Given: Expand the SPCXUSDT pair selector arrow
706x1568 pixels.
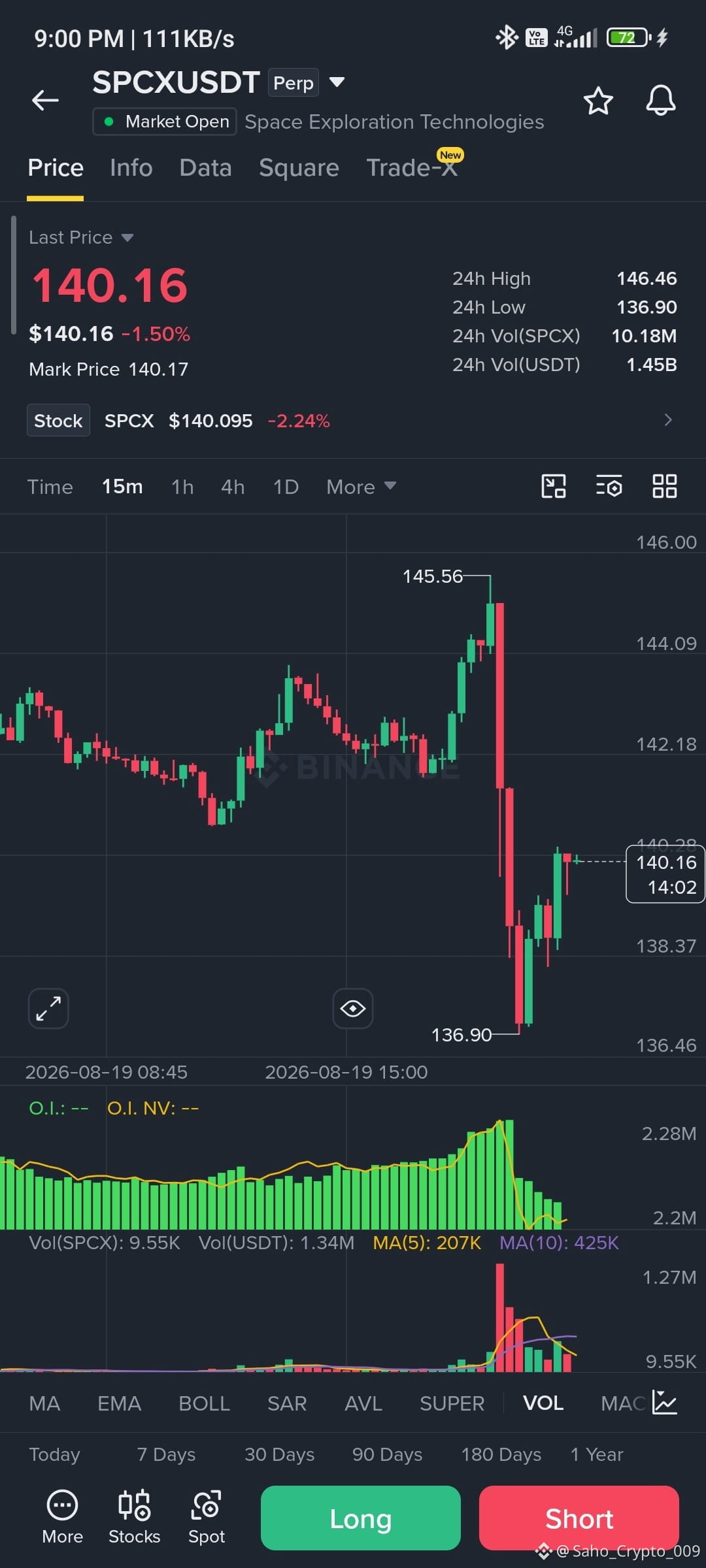Looking at the screenshot, I should click(337, 82).
